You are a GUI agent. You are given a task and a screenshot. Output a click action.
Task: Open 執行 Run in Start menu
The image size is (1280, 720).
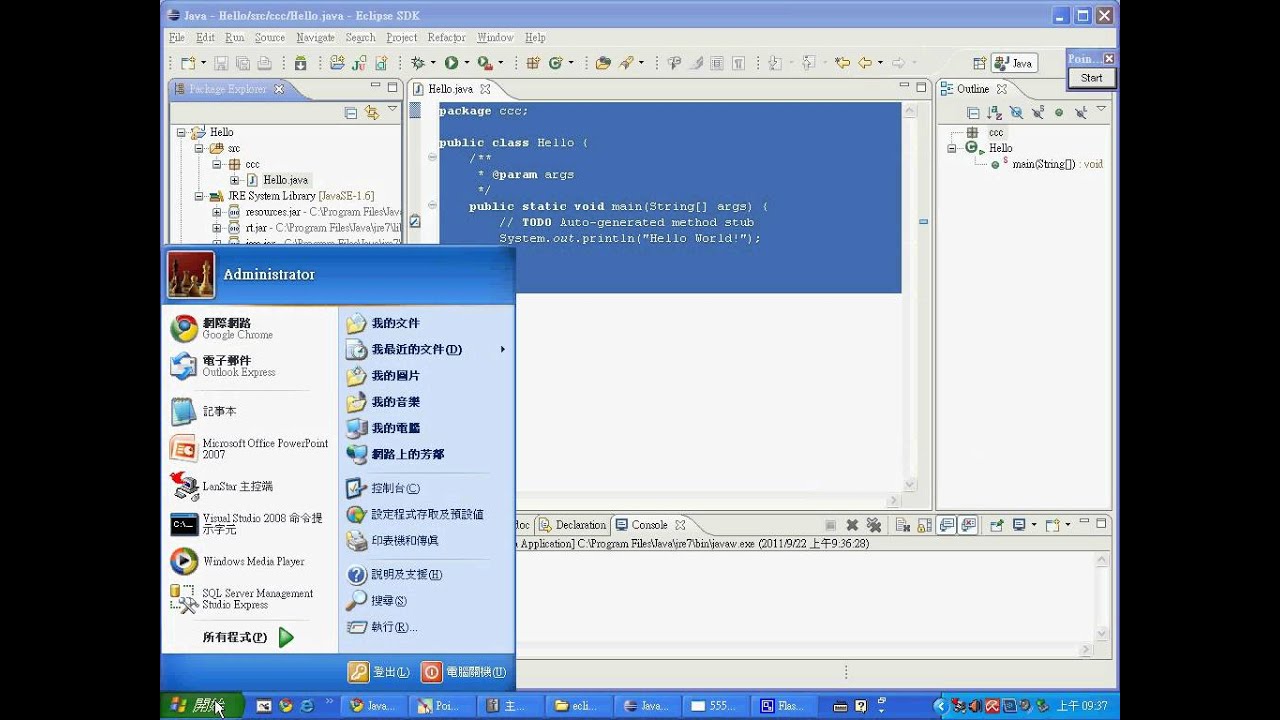[383, 627]
